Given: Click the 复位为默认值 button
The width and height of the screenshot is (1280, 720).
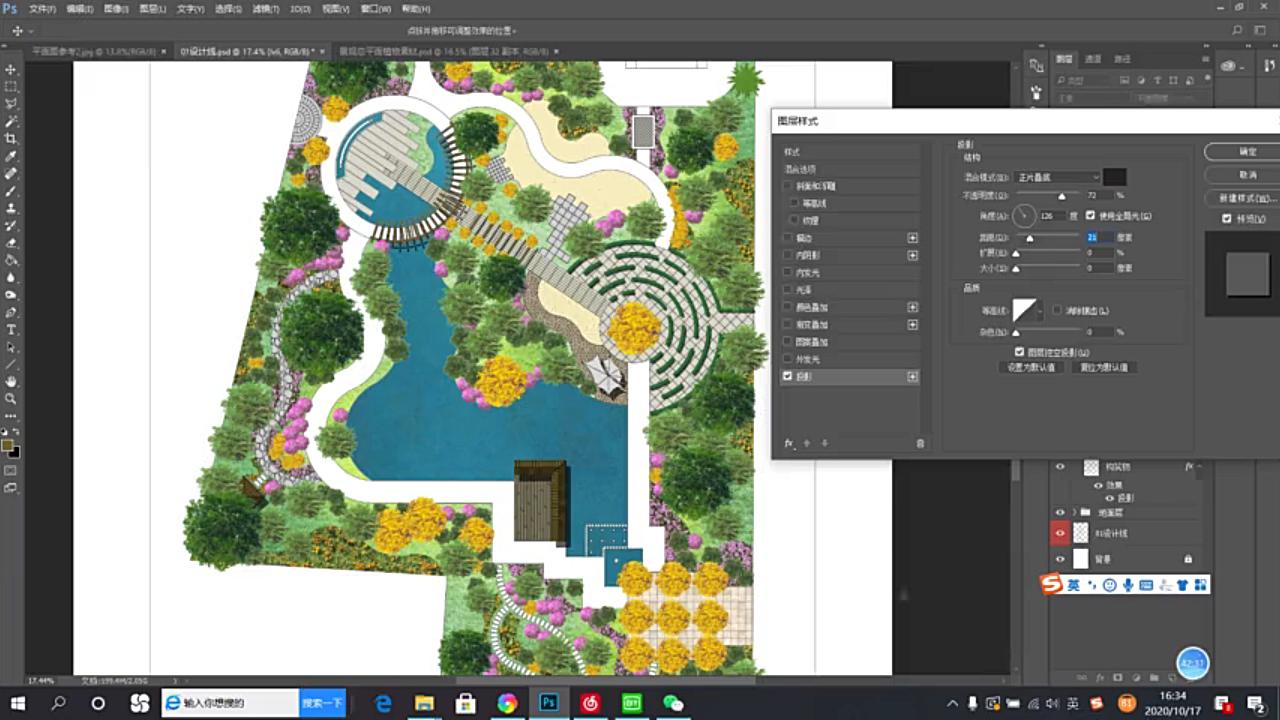Looking at the screenshot, I should [1104, 367].
